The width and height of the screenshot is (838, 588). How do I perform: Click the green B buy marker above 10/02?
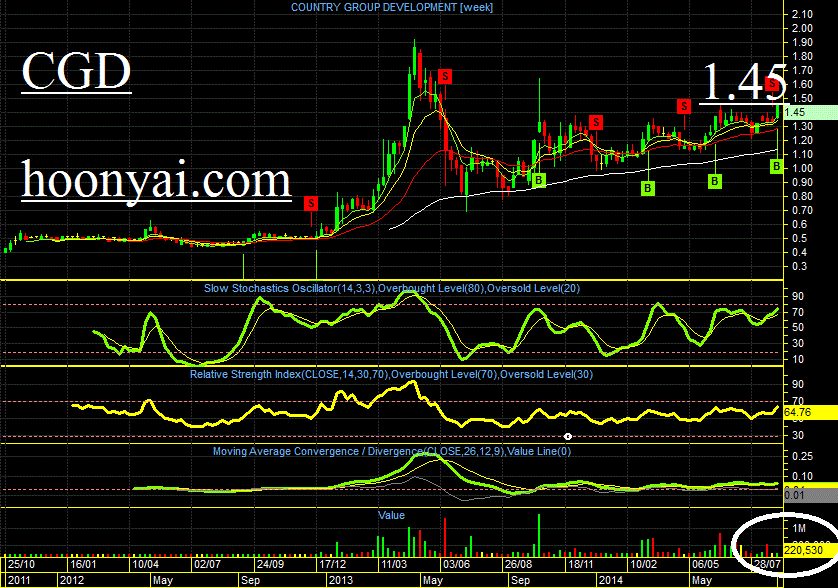tap(648, 188)
